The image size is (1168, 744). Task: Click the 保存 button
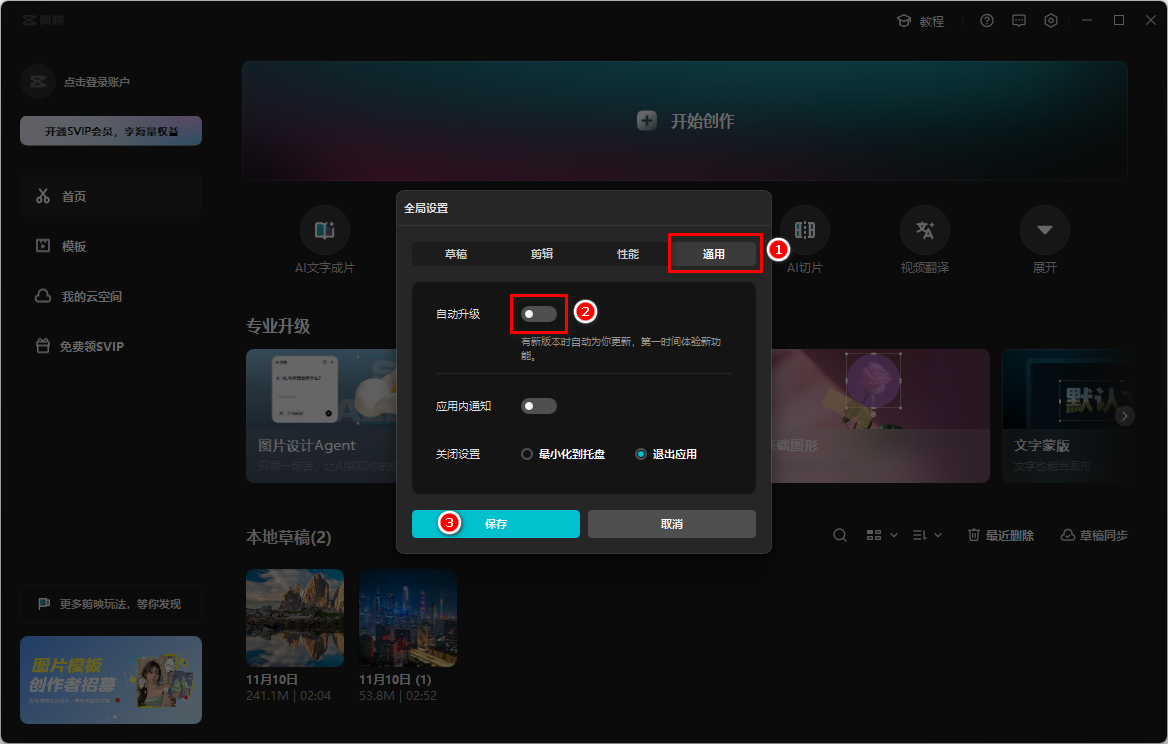[496, 524]
